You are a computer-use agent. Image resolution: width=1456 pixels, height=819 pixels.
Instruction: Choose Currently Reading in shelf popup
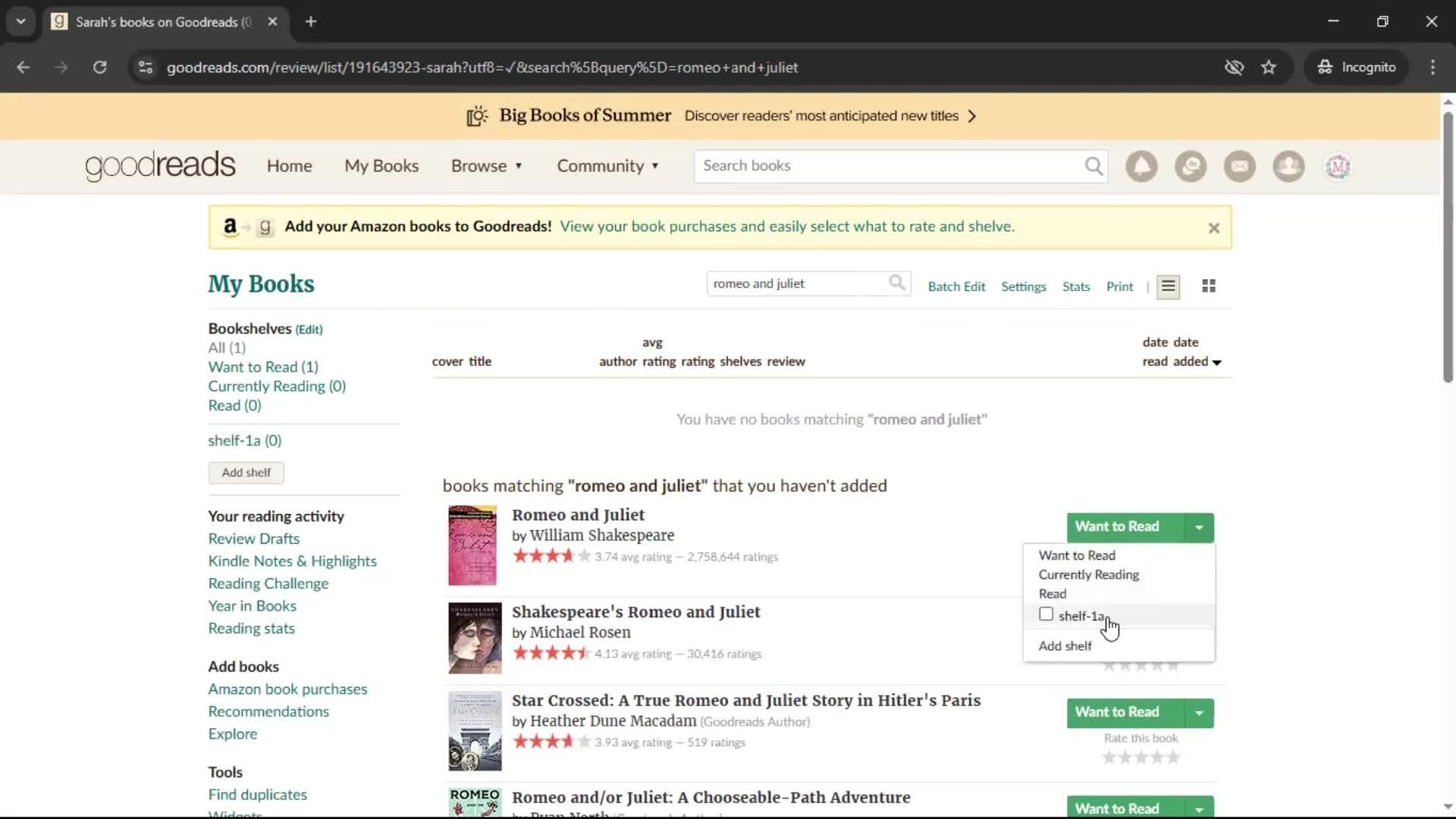pyautogui.click(x=1089, y=575)
